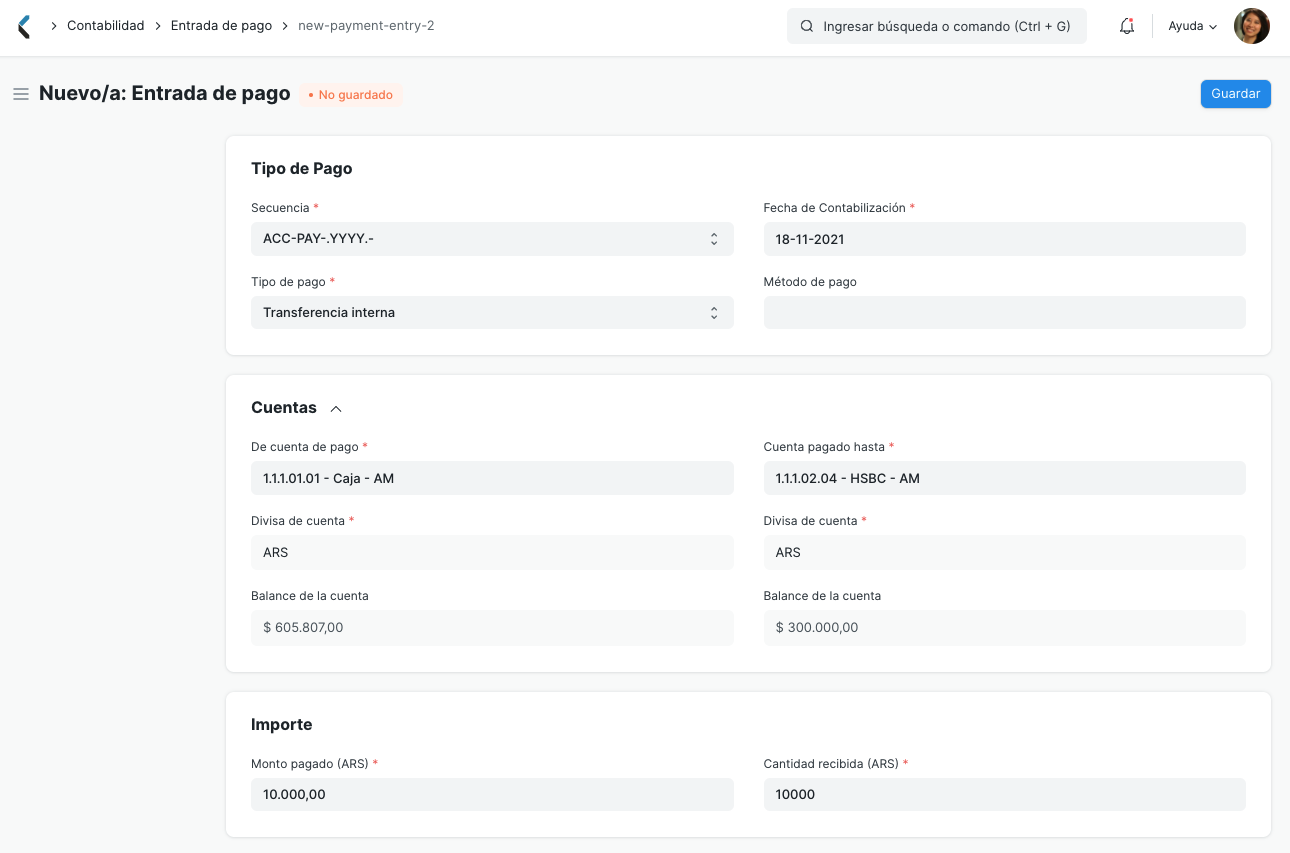Click the $ 300.000,00 balance value
The image size is (1290, 853).
coord(817,628)
